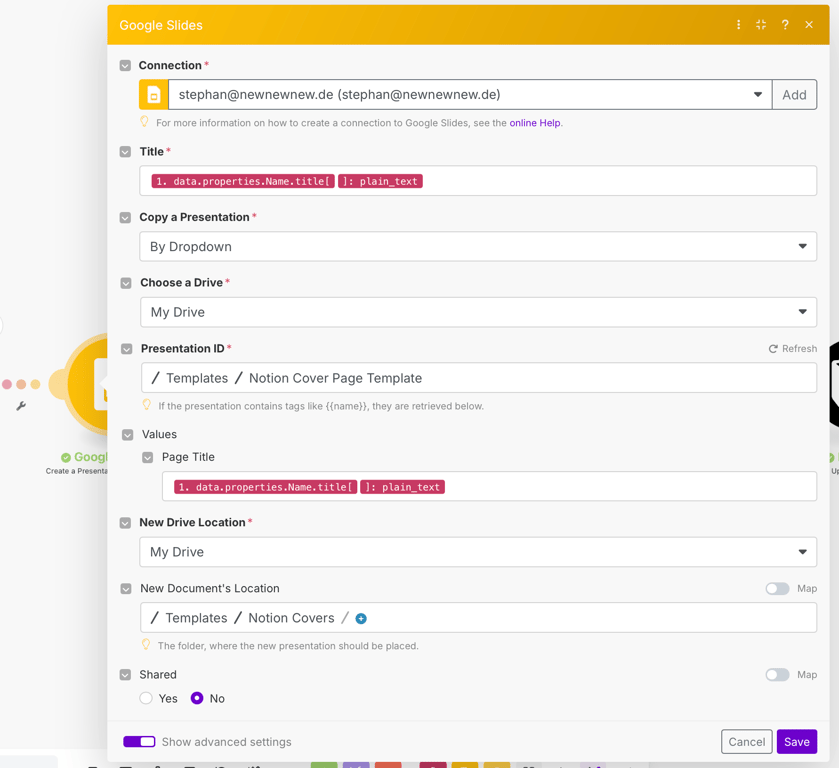Click the yellow Google Slides module node

click(86, 384)
